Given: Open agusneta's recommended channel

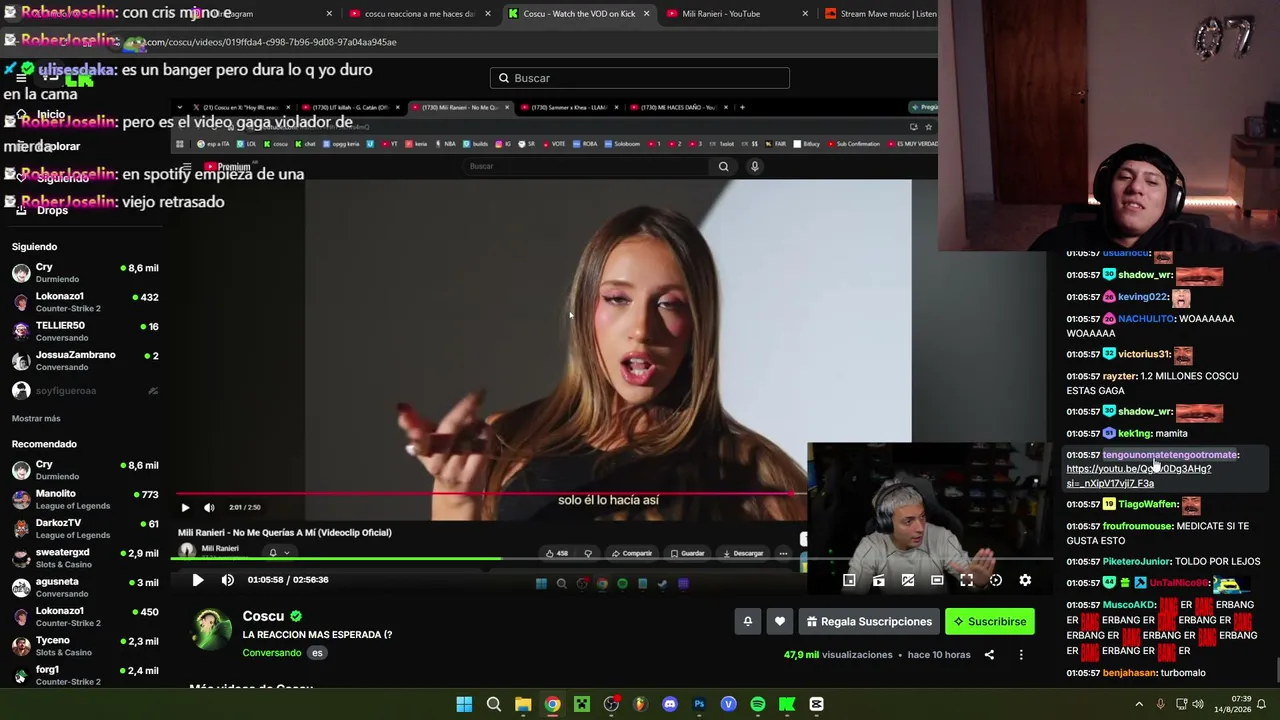Looking at the screenshot, I should [x=84, y=587].
